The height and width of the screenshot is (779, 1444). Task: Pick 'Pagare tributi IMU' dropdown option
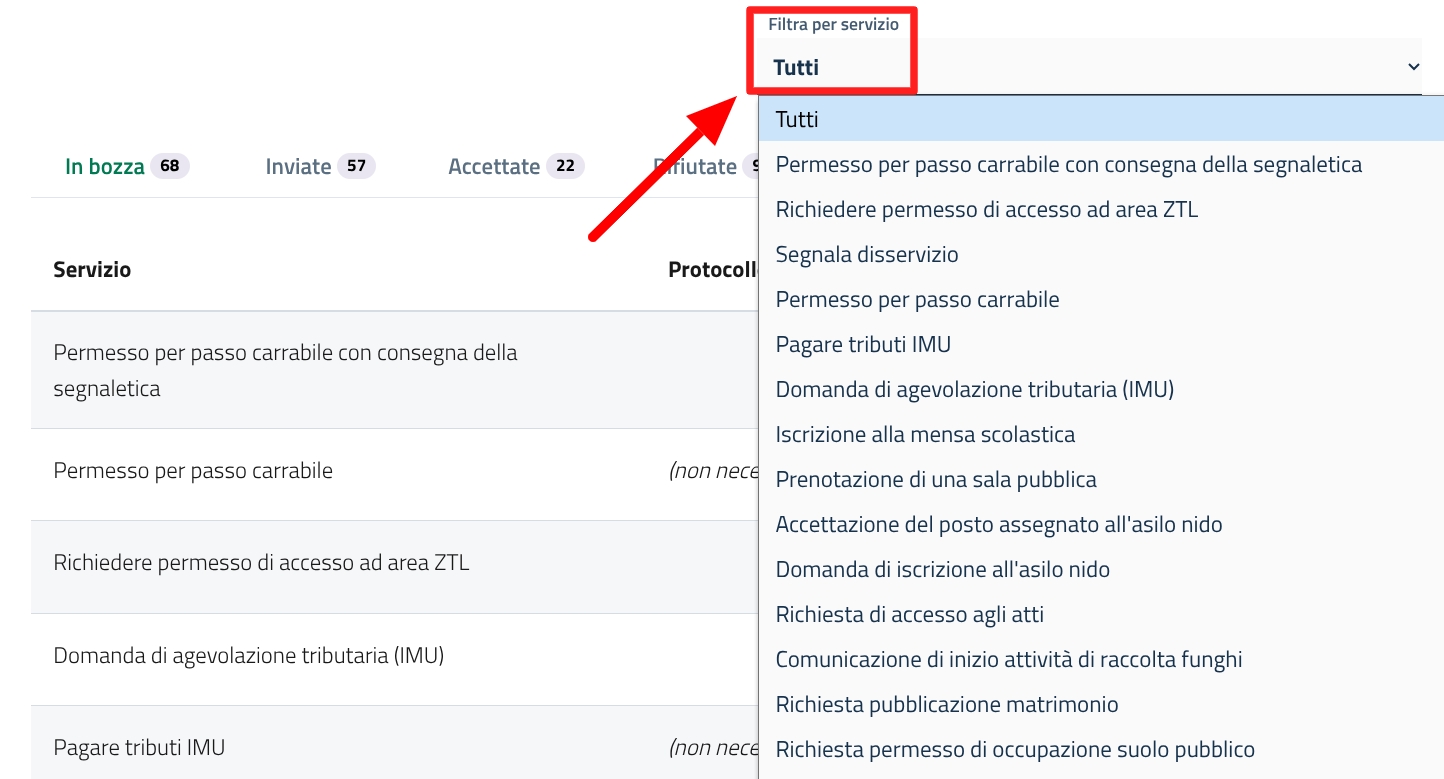tap(863, 345)
